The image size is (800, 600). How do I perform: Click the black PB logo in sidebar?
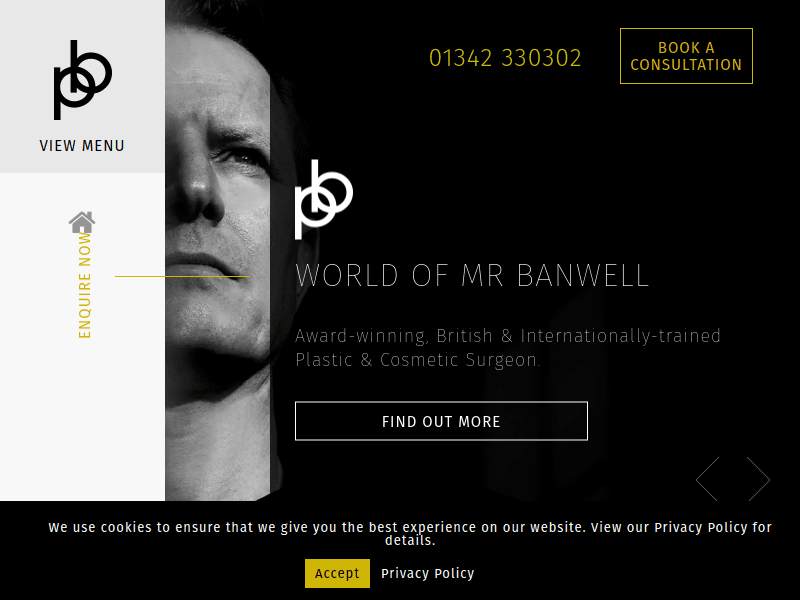tap(83, 80)
